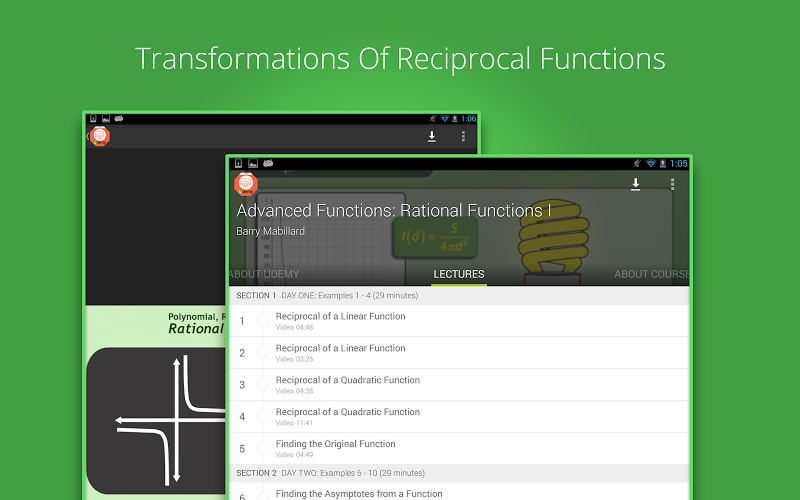Open lecture 2 Reciprocal of a Linear Function
This screenshot has width=800, height=500.
click(x=459, y=353)
